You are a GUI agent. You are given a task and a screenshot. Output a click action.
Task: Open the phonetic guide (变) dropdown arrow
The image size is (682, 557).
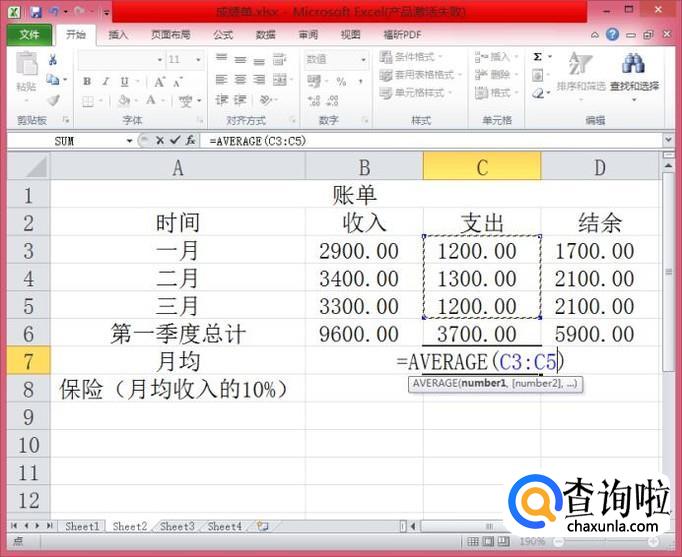pyautogui.click(x=199, y=101)
